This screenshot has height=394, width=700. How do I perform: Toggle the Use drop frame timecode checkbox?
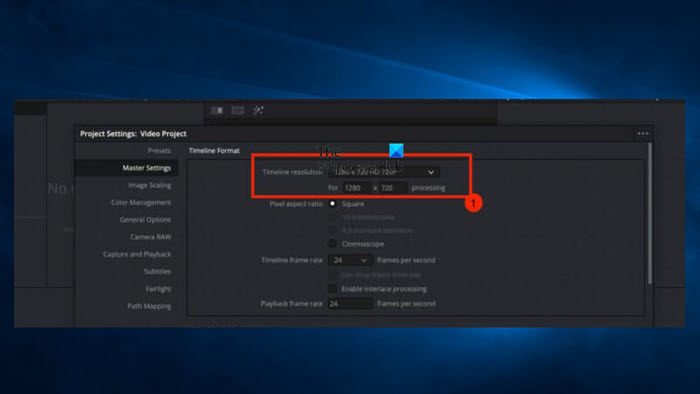tap(333, 275)
